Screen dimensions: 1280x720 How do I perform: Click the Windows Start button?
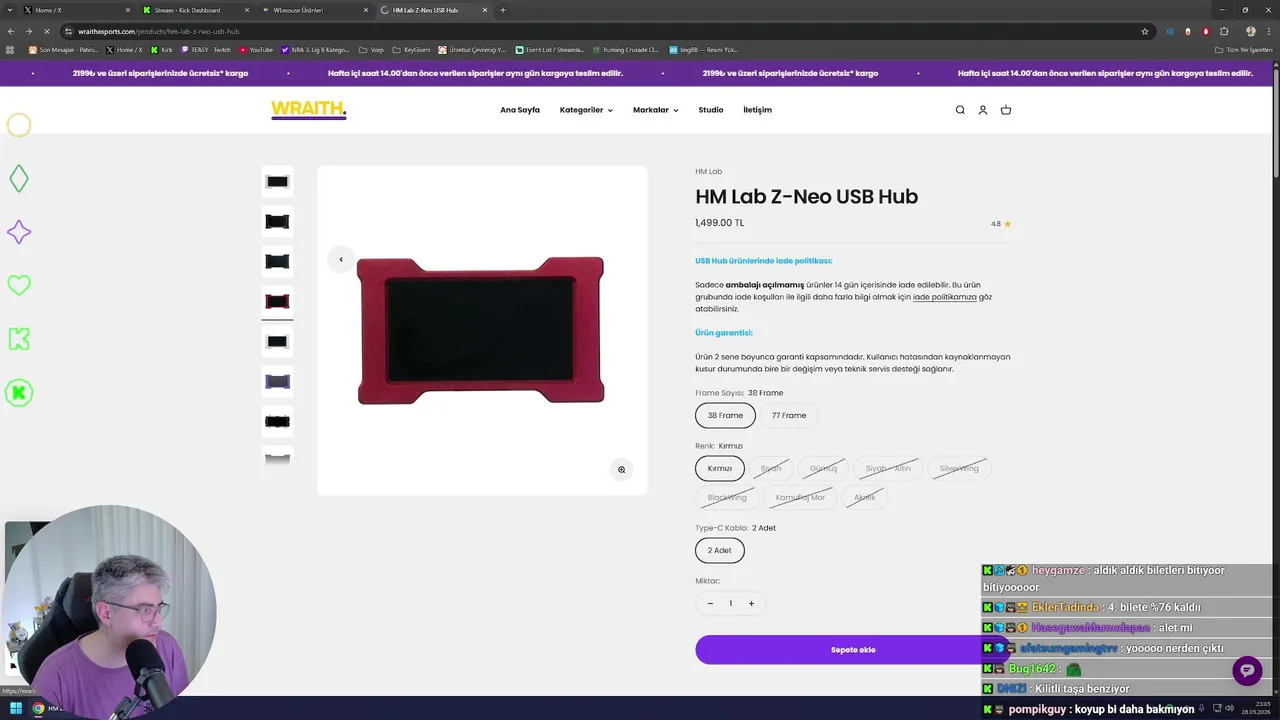pyautogui.click(x=15, y=709)
